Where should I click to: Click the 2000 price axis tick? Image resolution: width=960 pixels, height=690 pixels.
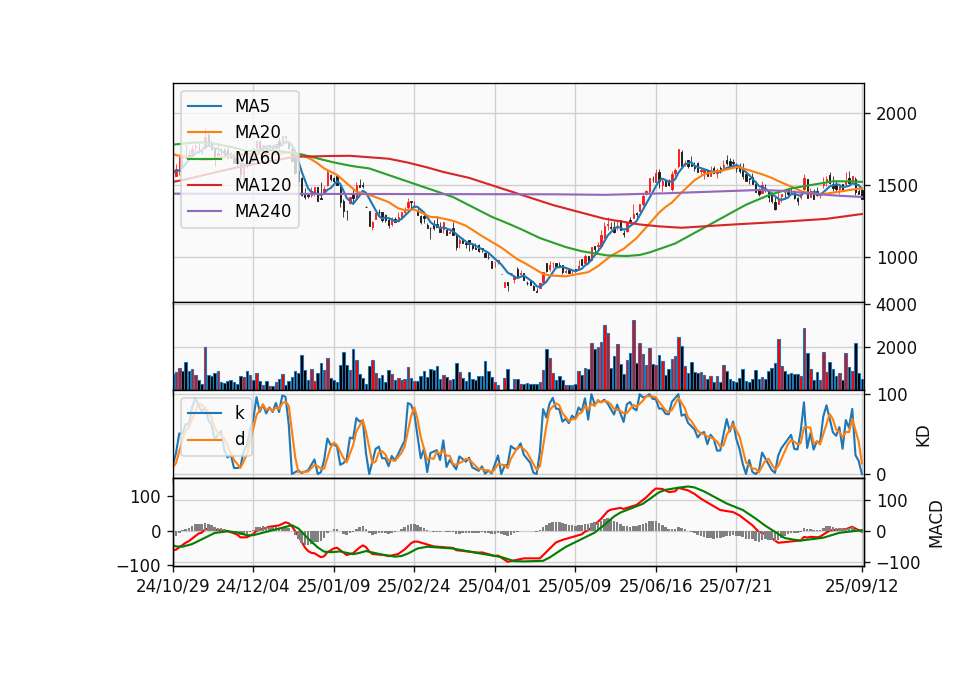[x=896, y=114]
